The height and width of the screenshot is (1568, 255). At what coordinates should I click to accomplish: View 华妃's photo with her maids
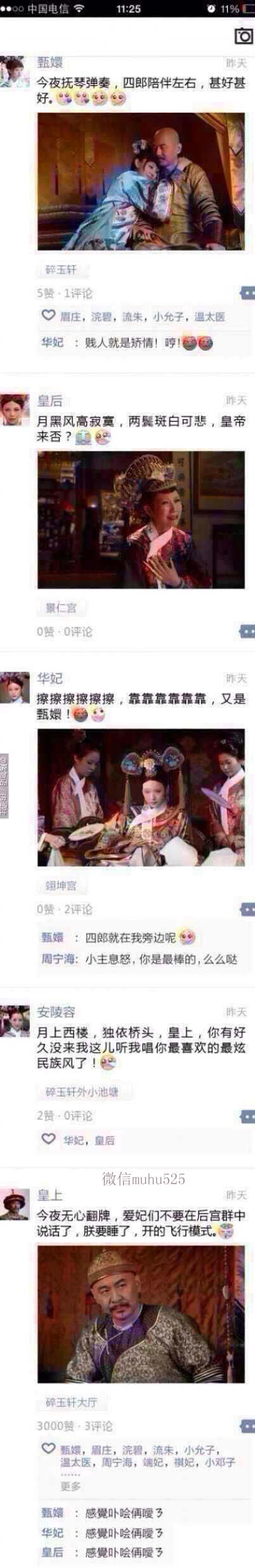[x=141, y=797]
